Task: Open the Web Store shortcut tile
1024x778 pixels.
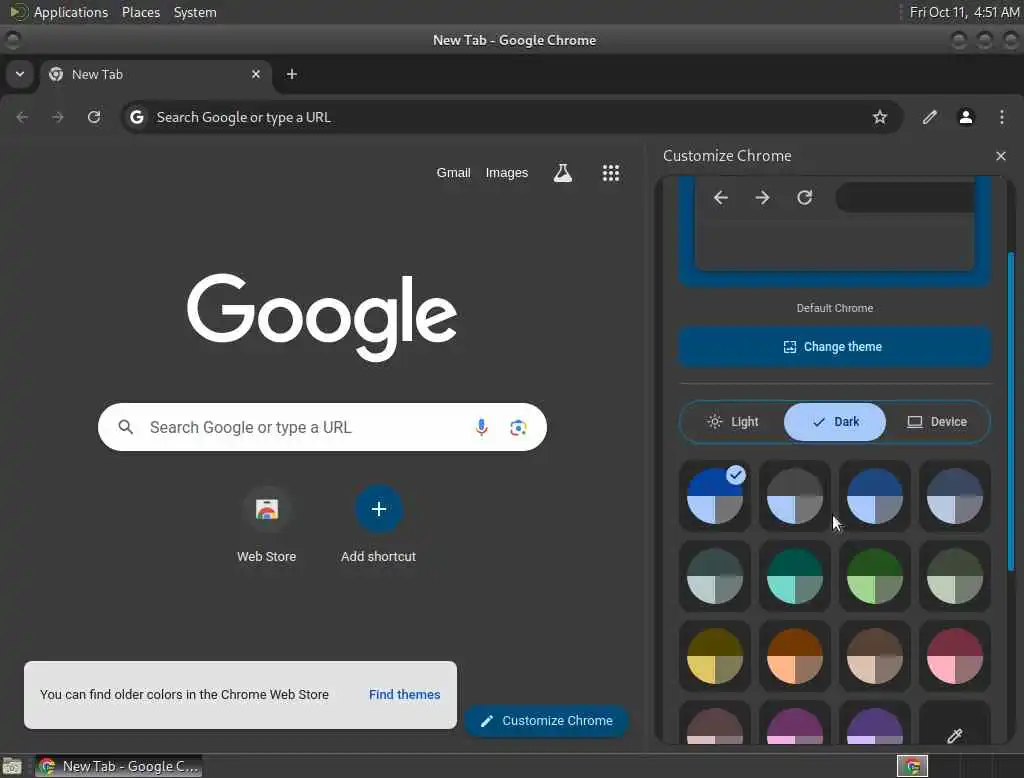Action: [x=266, y=525]
